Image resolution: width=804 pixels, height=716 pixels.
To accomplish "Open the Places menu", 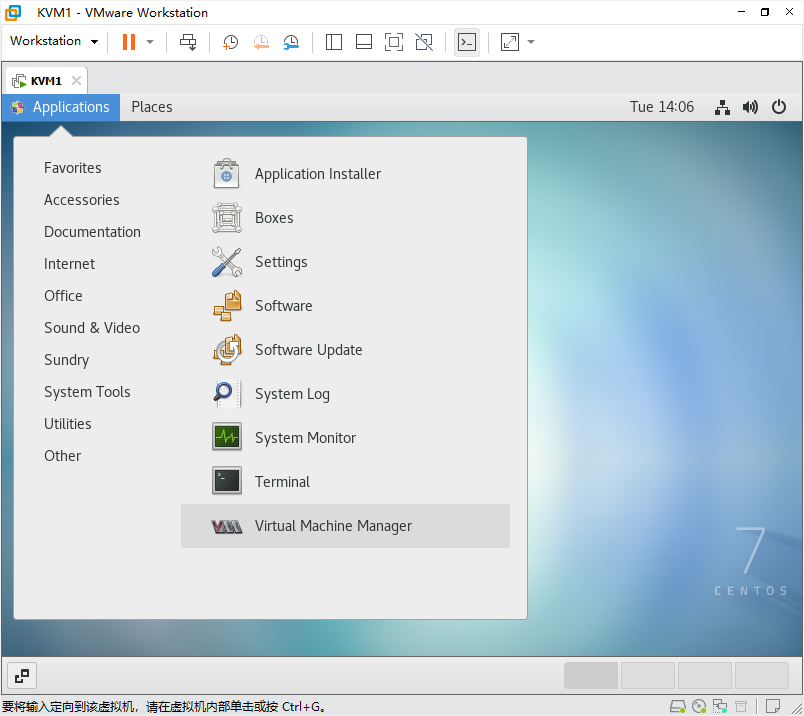I will tap(152, 107).
